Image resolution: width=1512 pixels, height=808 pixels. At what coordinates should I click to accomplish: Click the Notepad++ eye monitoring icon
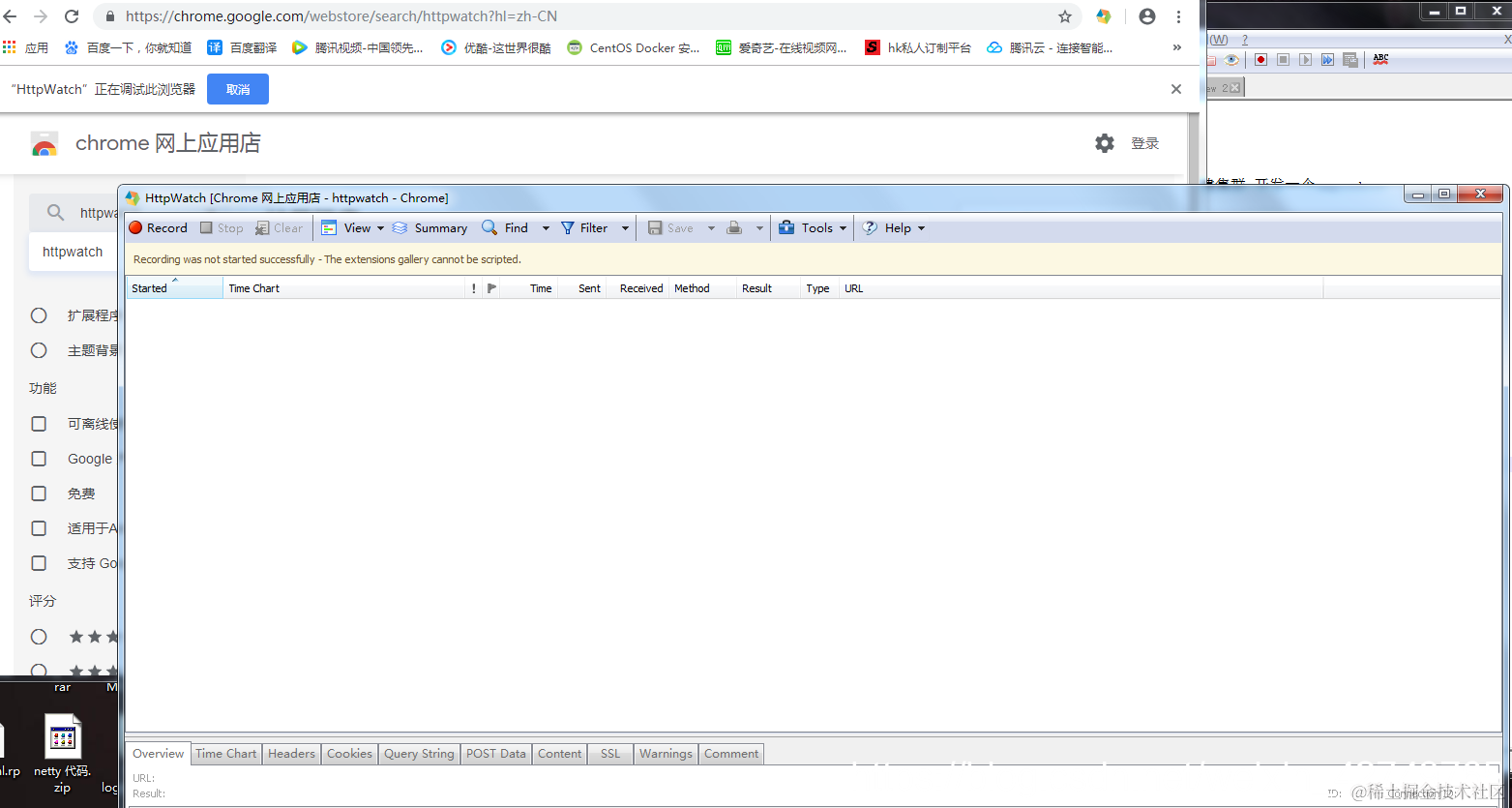point(1231,59)
